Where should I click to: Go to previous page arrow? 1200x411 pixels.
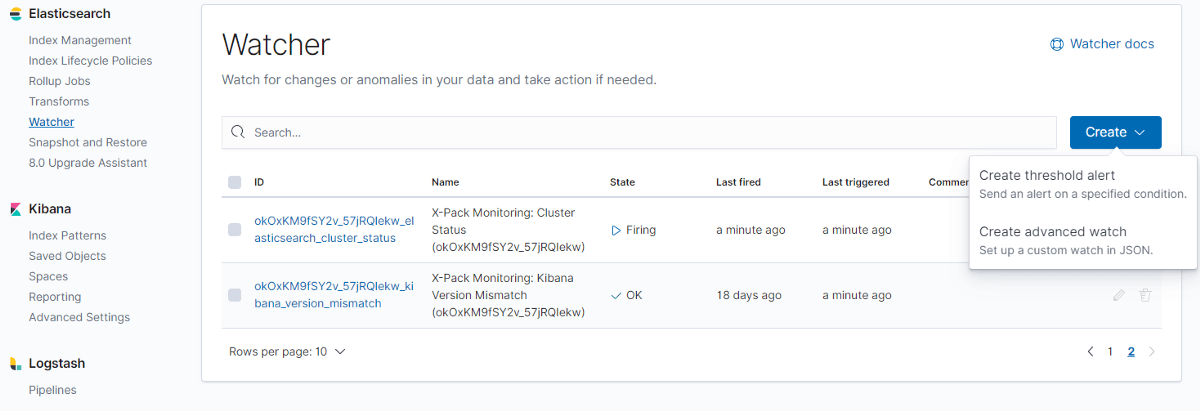click(1090, 352)
